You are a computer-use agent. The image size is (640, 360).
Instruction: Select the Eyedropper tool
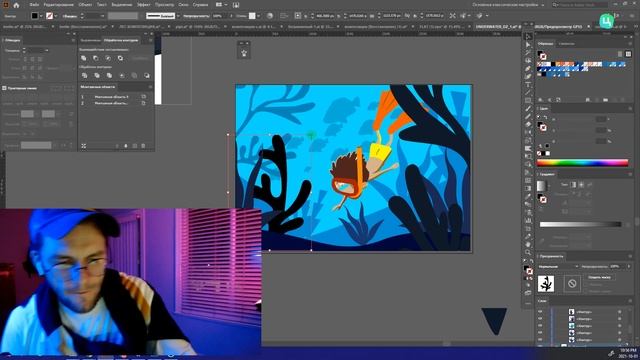(528, 196)
